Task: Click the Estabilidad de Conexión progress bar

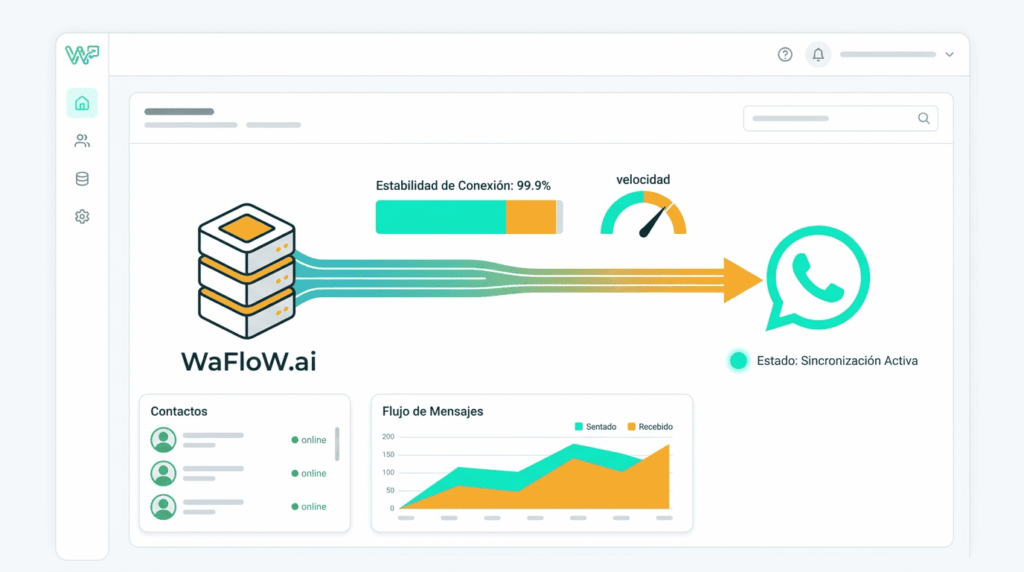Action: click(468, 217)
